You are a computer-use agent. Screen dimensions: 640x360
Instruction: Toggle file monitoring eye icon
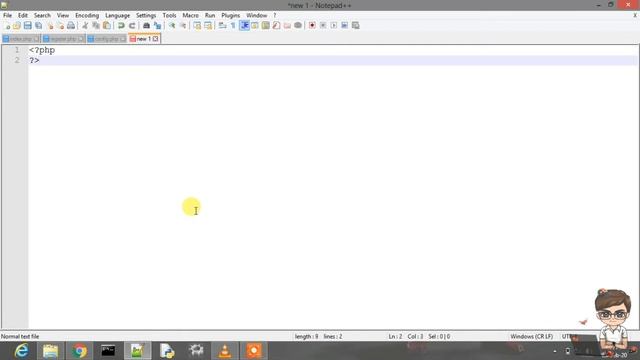coord(298,25)
